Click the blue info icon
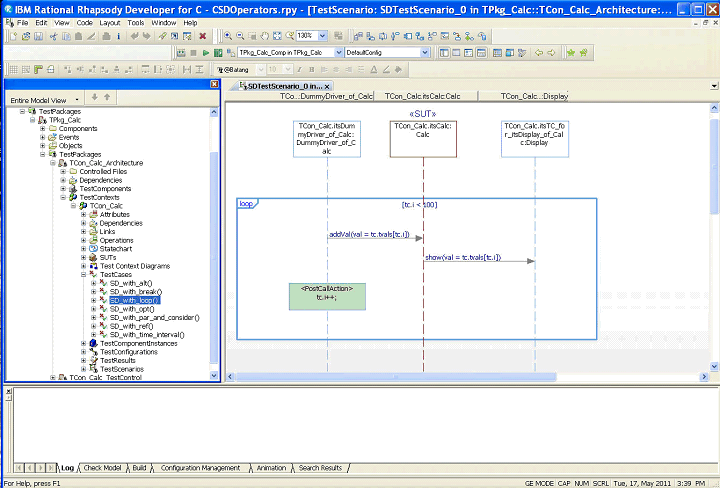The height and width of the screenshot is (488, 720). coord(118,36)
